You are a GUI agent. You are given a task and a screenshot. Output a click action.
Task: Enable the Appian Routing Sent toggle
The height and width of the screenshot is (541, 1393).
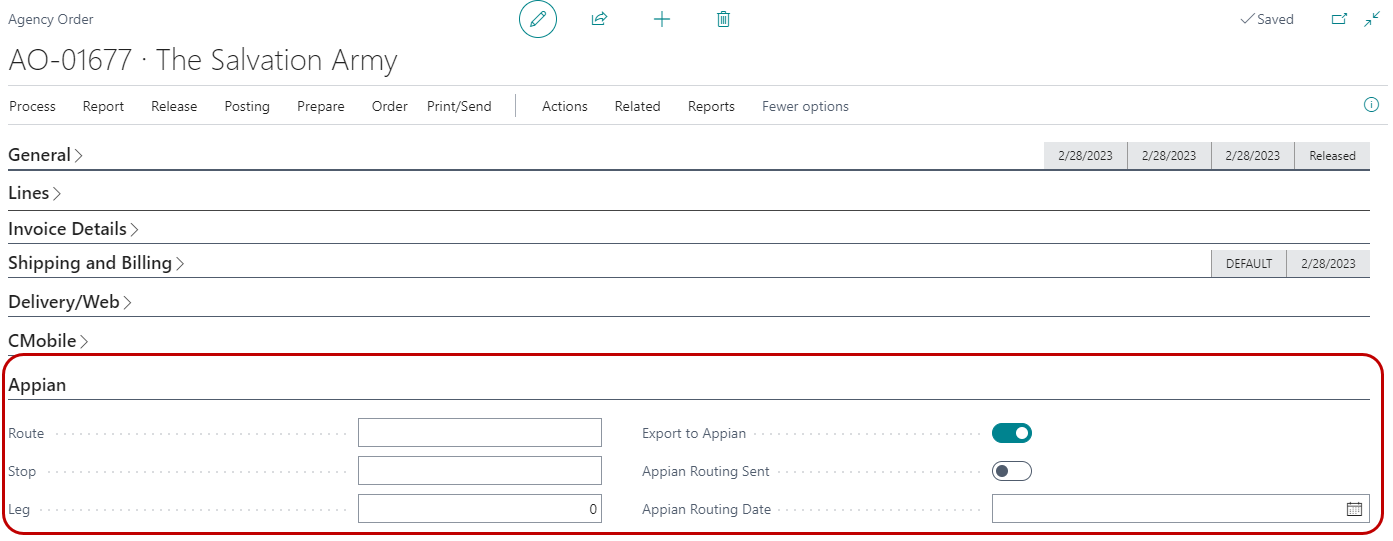click(1011, 471)
